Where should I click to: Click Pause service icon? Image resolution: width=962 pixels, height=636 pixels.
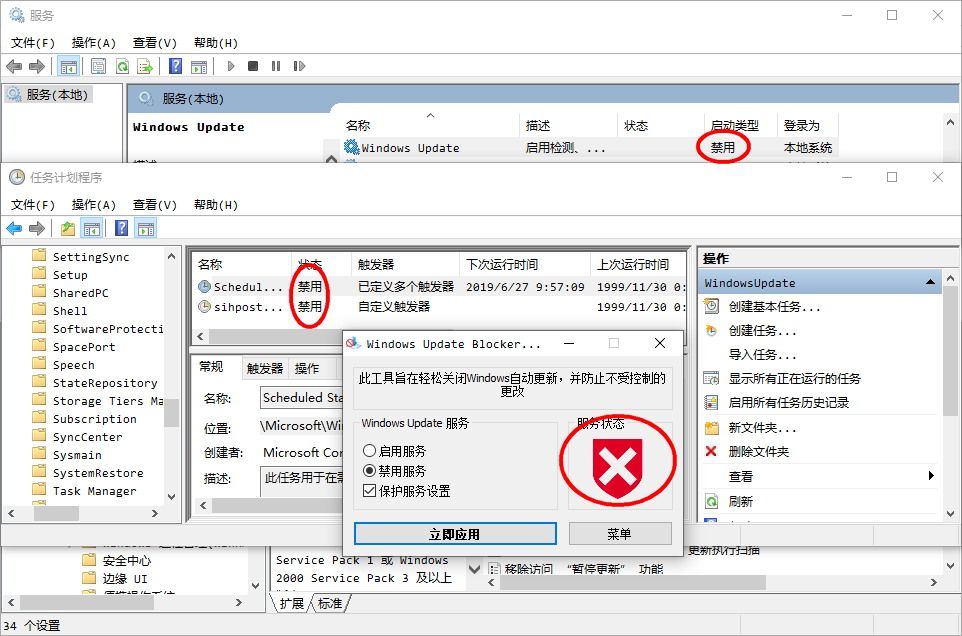pos(275,66)
